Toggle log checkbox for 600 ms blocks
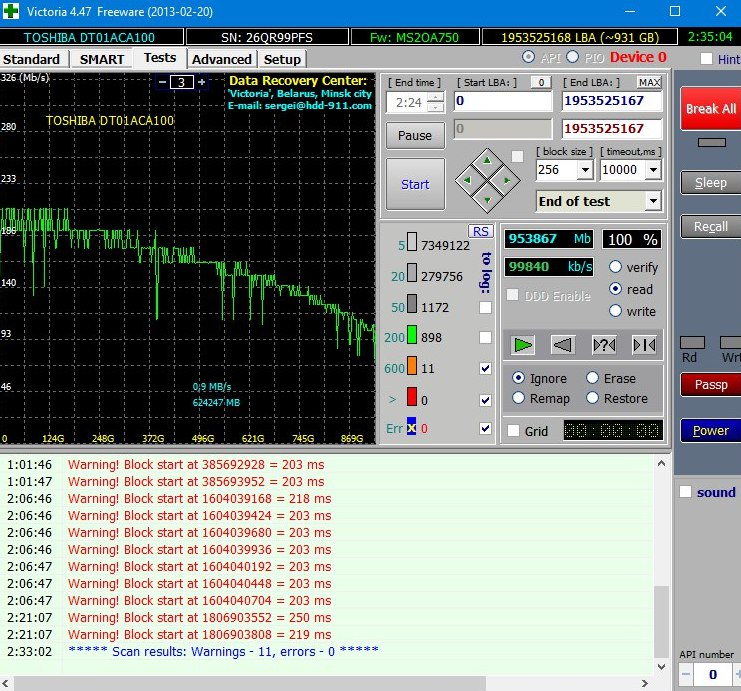 pos(485,368)
